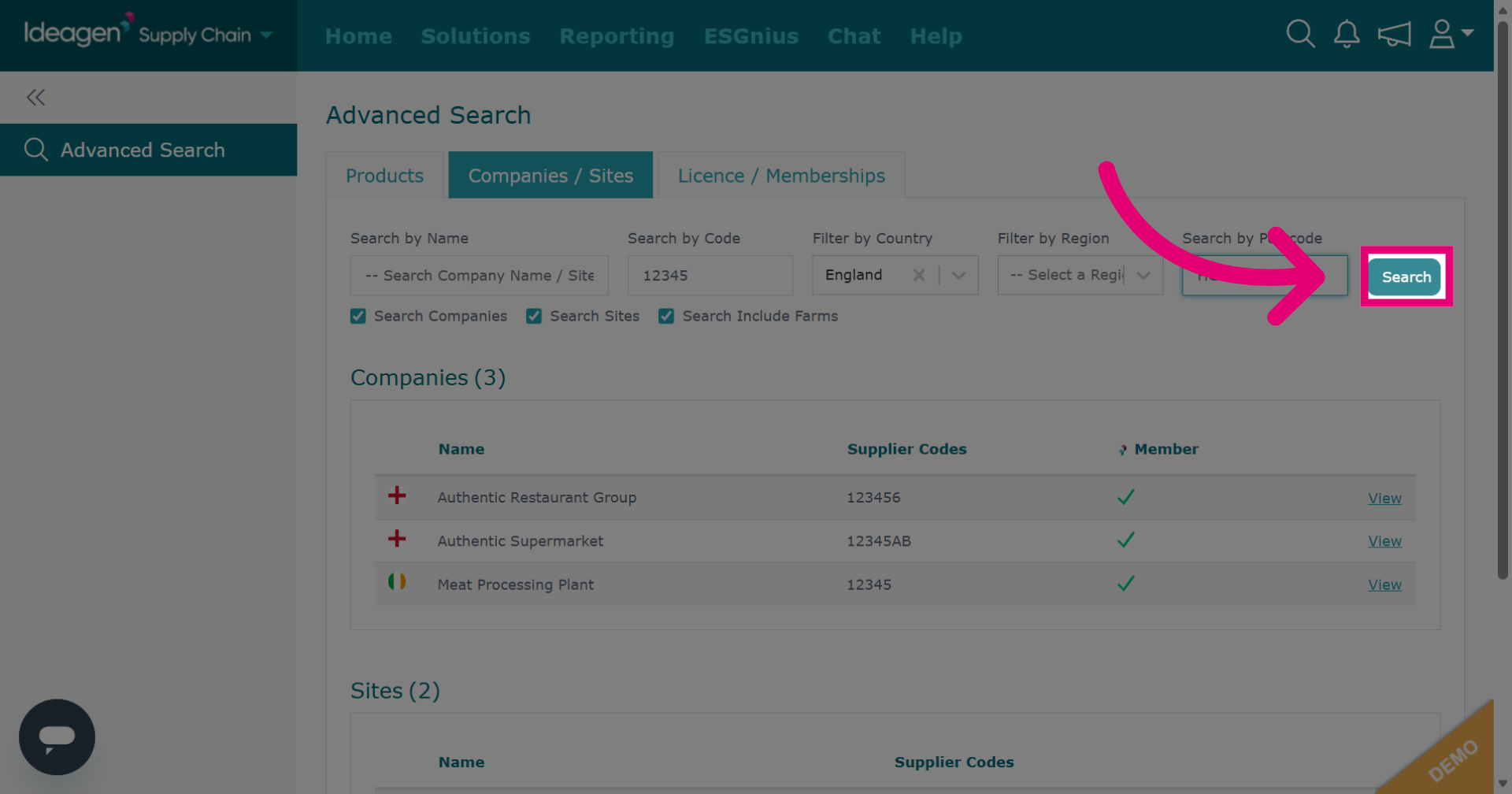Click member checkmark for Authentic Supermarket
The width and height of the screenshot is (1512, 794).
(x=1126, y=540)
